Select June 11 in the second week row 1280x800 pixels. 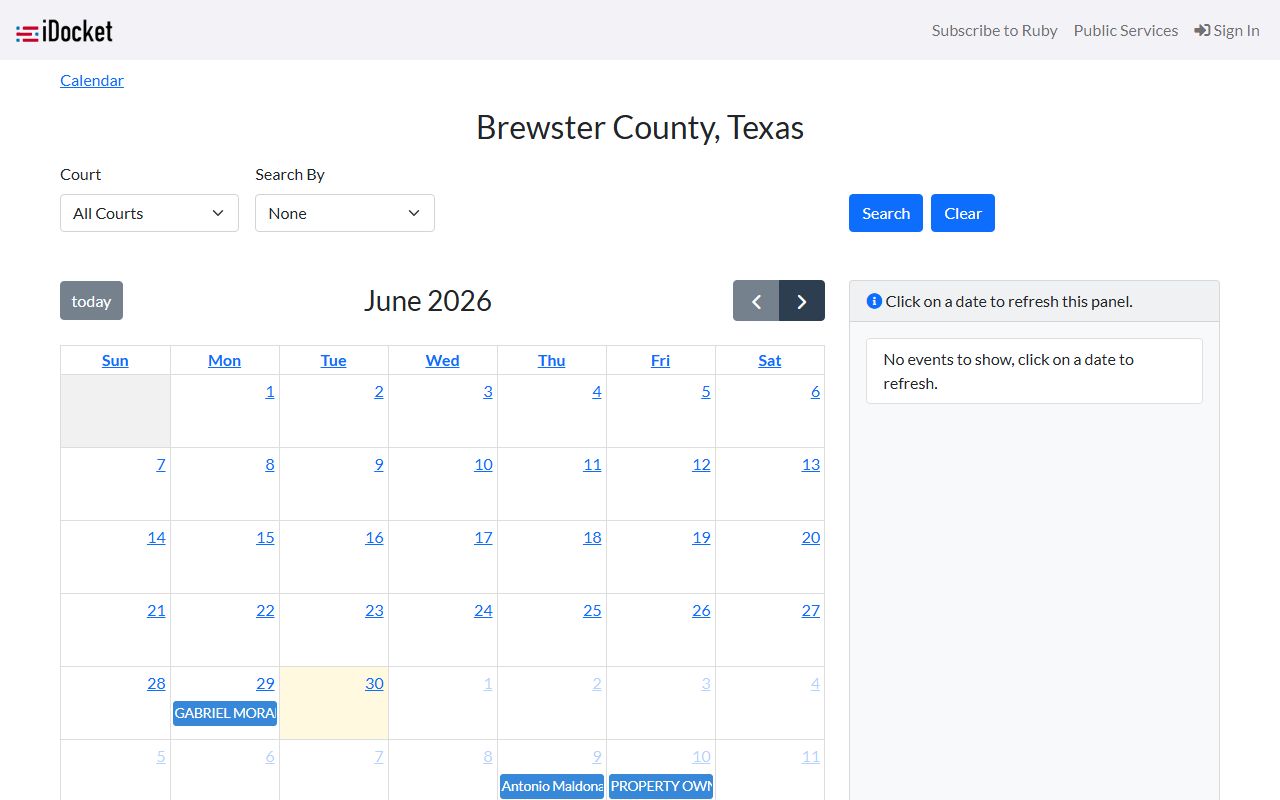tap(592, 464)
